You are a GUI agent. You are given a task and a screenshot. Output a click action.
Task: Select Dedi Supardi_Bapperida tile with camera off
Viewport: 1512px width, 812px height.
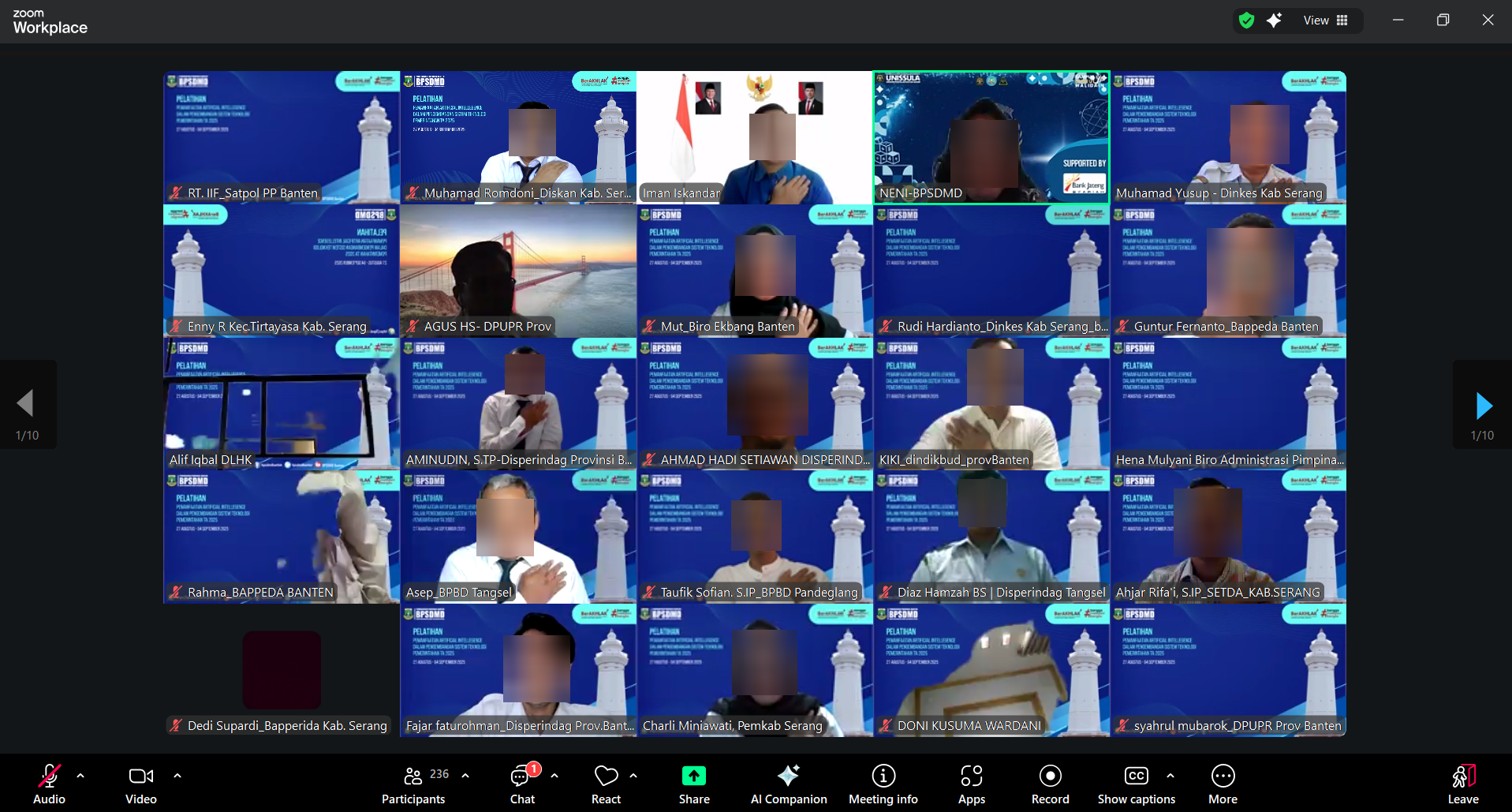click(282, 671)
